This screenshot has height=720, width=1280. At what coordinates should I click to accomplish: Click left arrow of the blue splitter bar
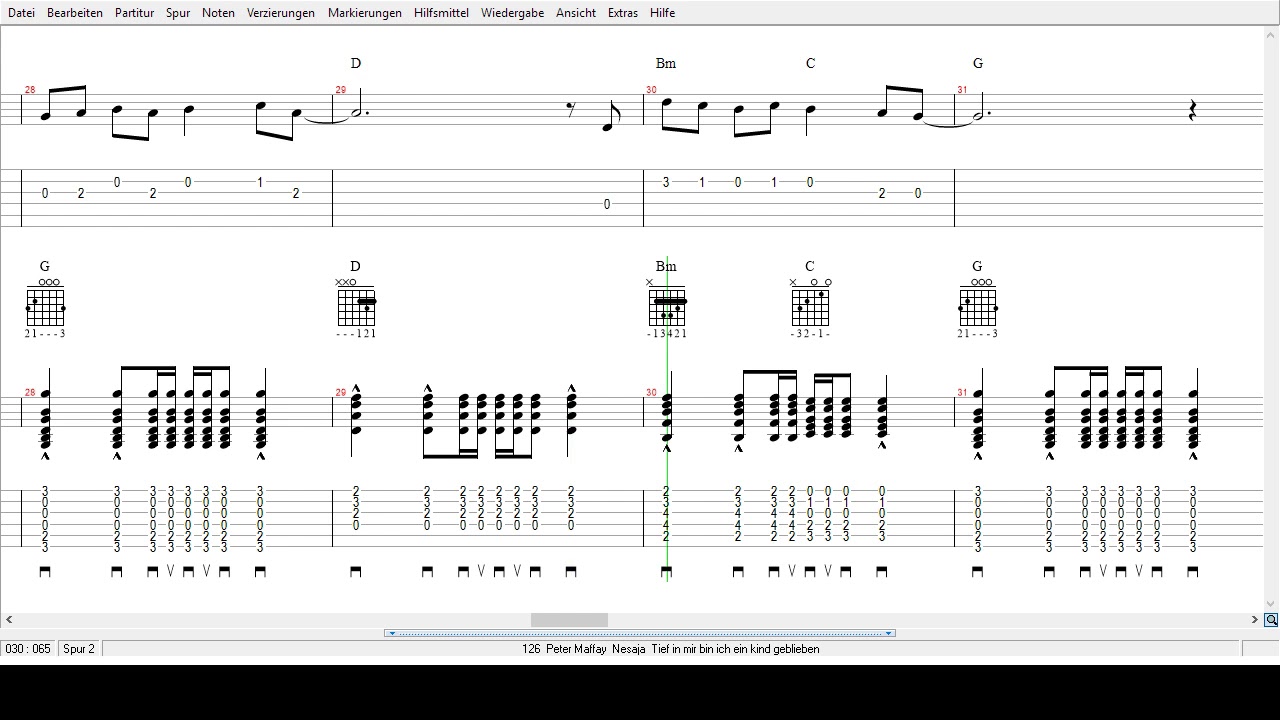point(391,633)
